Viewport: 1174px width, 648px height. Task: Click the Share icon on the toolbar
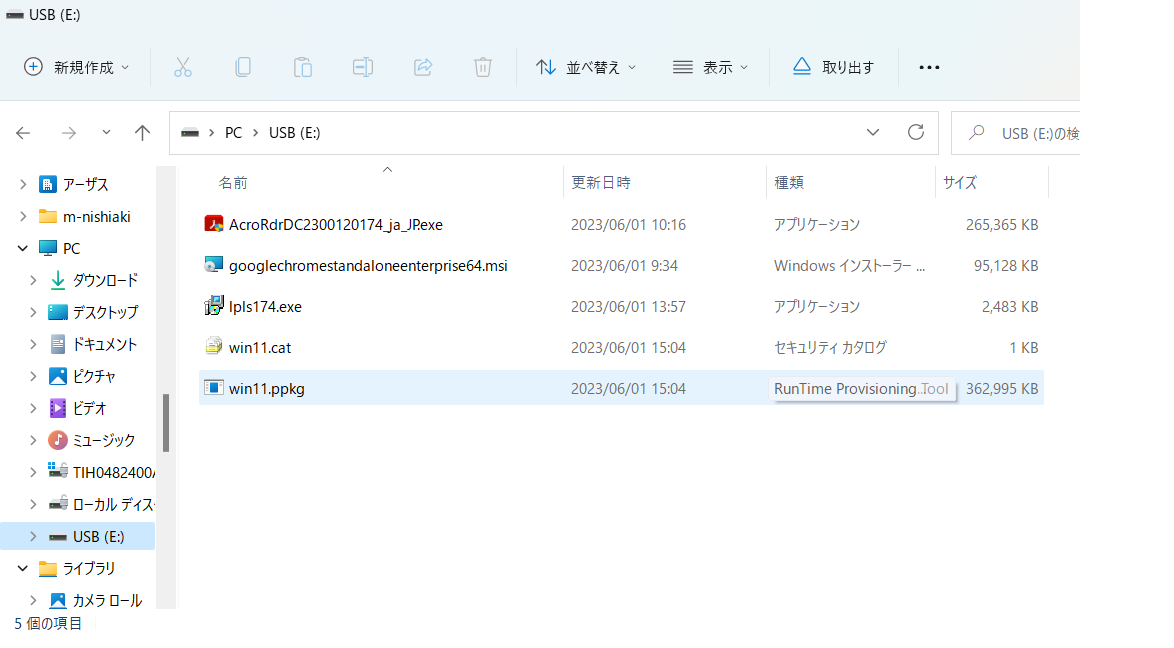[422, 67]
